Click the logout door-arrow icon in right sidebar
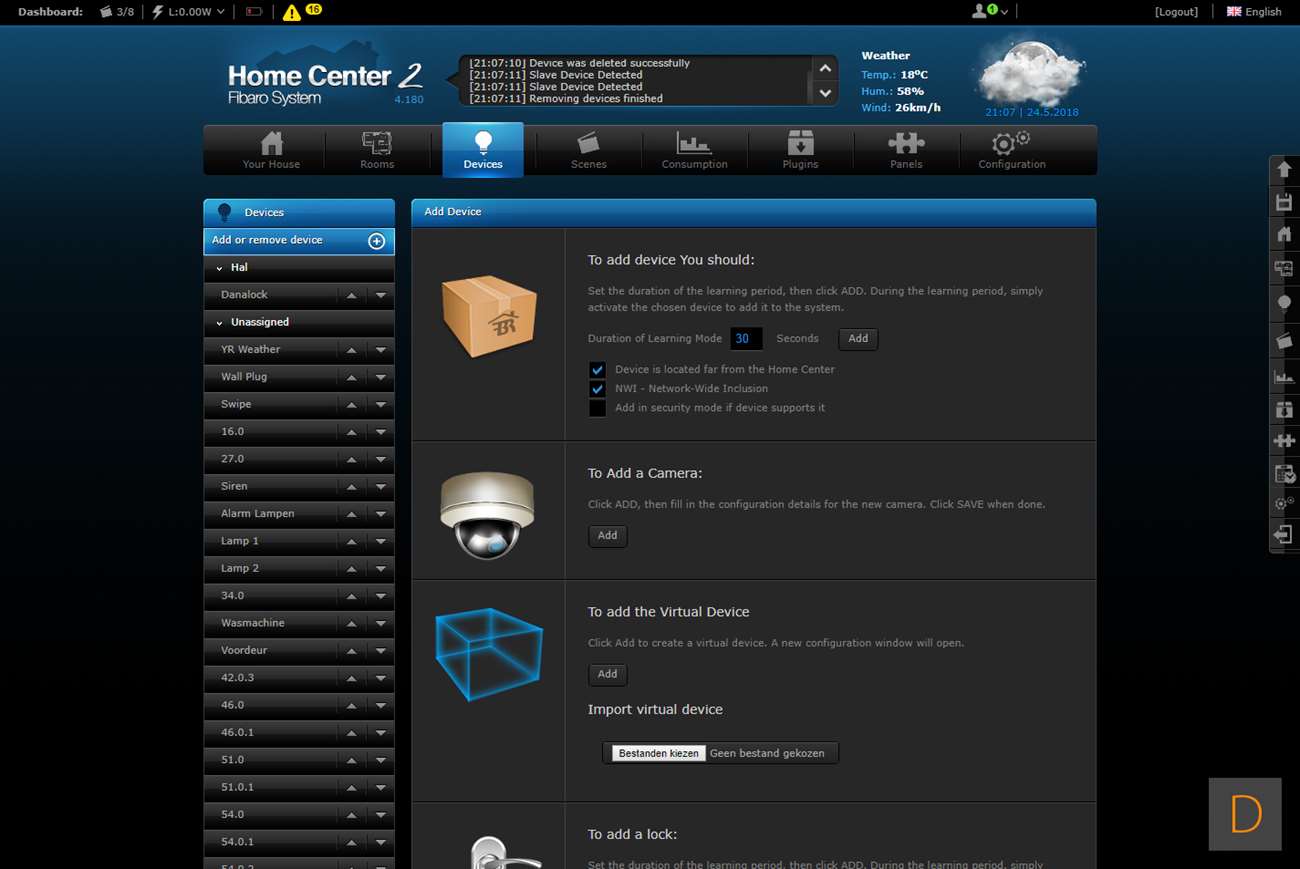Image resolution: width=1300 pixels, height=869 pixels. 1284,535
